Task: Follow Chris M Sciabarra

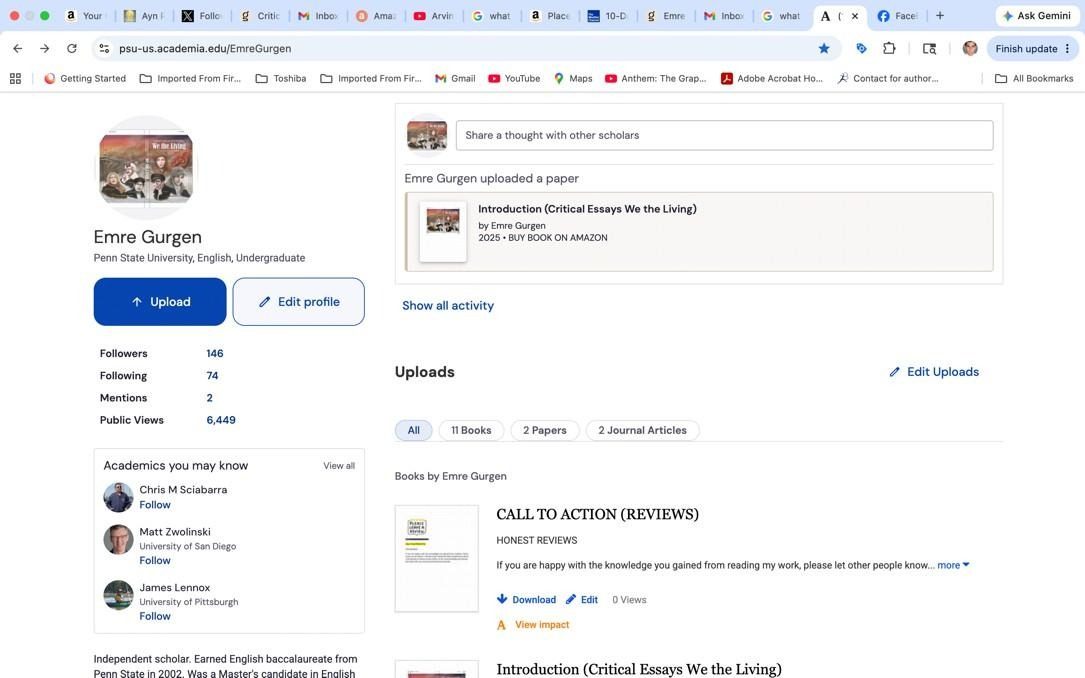Action: click(x=155, y=505)
